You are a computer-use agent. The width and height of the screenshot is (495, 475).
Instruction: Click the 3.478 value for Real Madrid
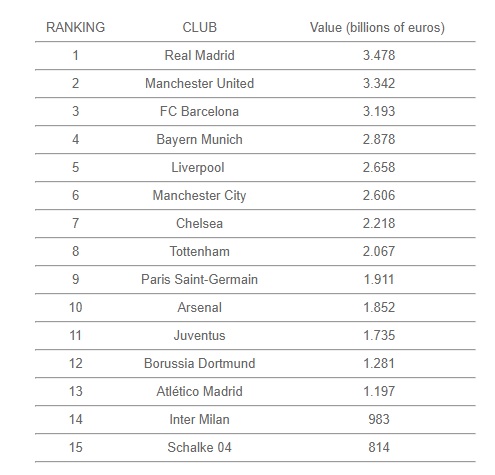379,55
